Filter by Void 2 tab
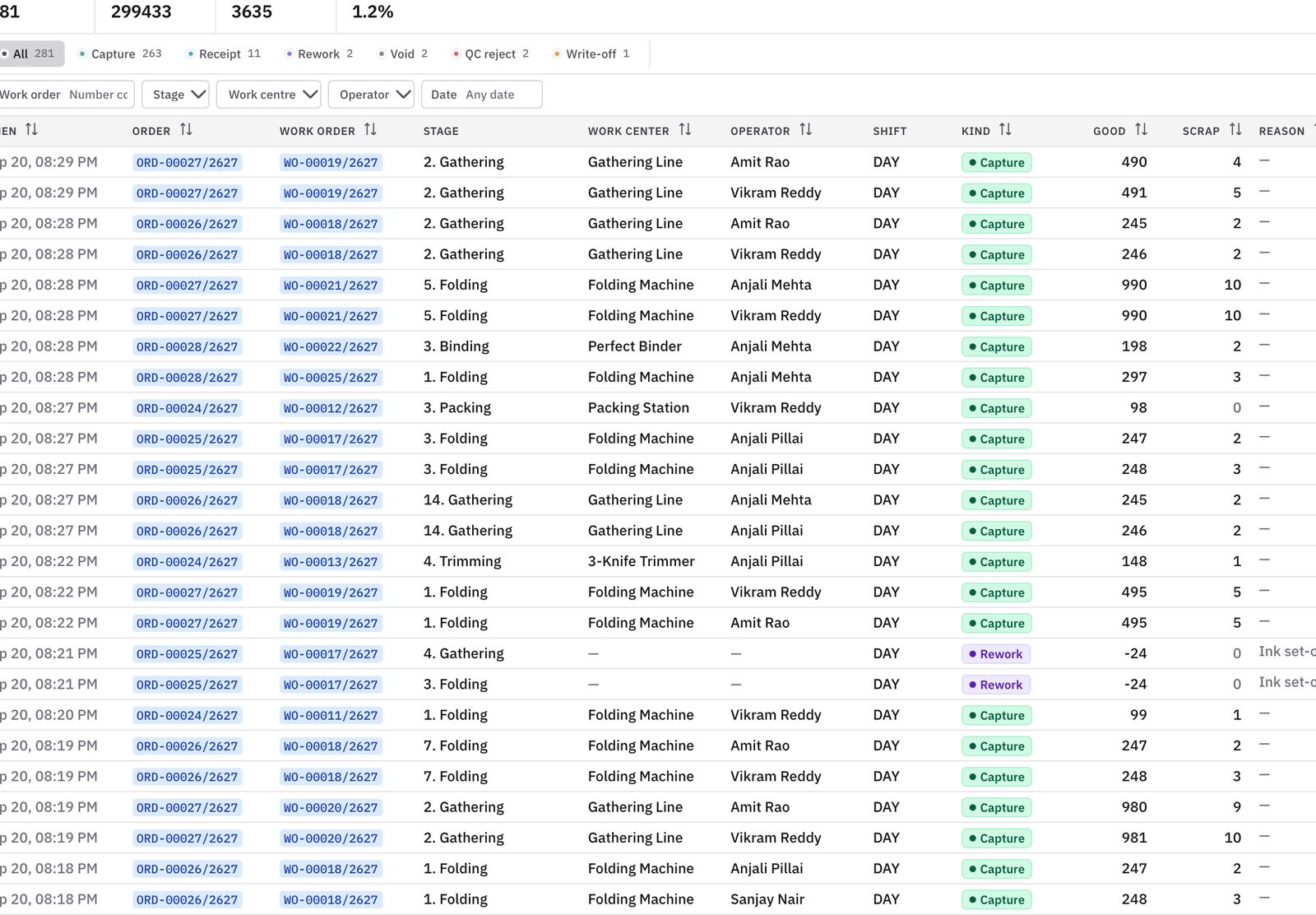Image resolution: width=1316 pixels, height=915 pixels. coord(403,53)
